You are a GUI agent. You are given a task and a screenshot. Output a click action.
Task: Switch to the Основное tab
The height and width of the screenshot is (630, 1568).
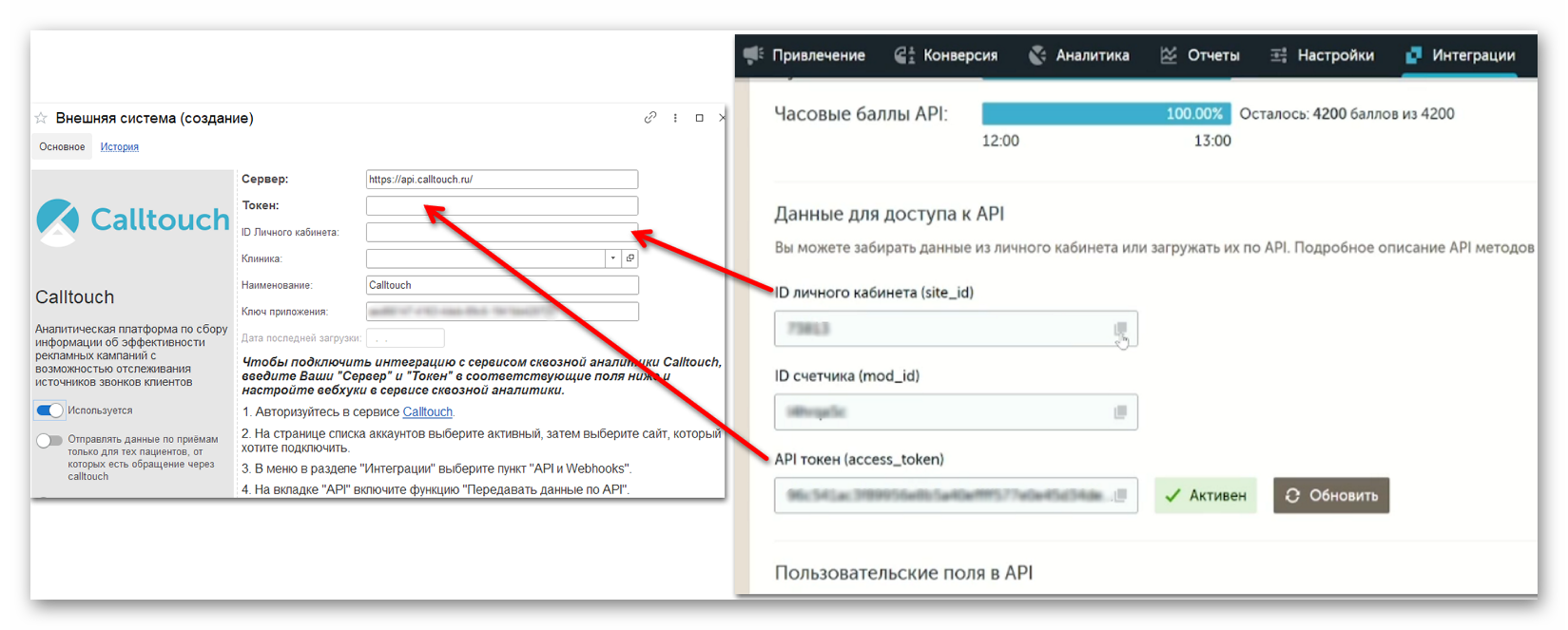pos(62,147)
